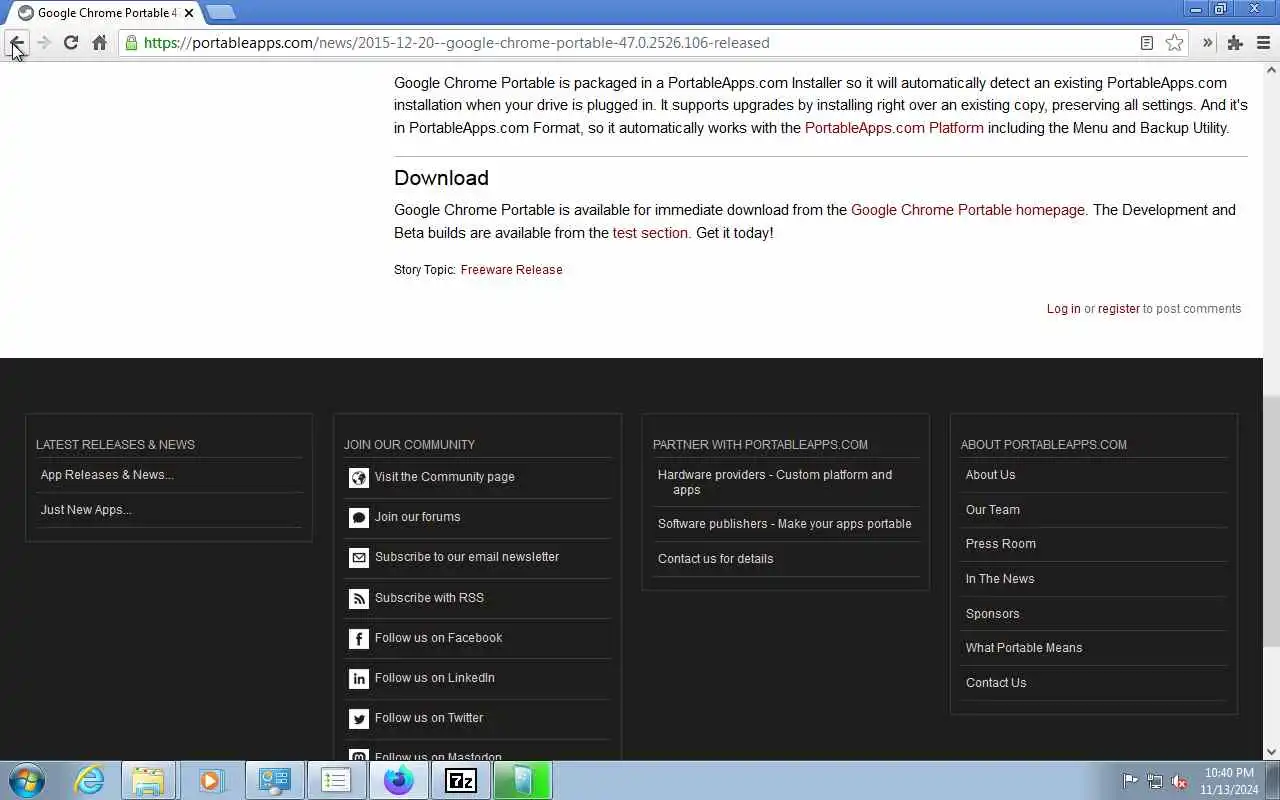Click the muted volume tray icon
Image resolution: width=1280 pixels, height=800 pixels.
[1179, 781]
